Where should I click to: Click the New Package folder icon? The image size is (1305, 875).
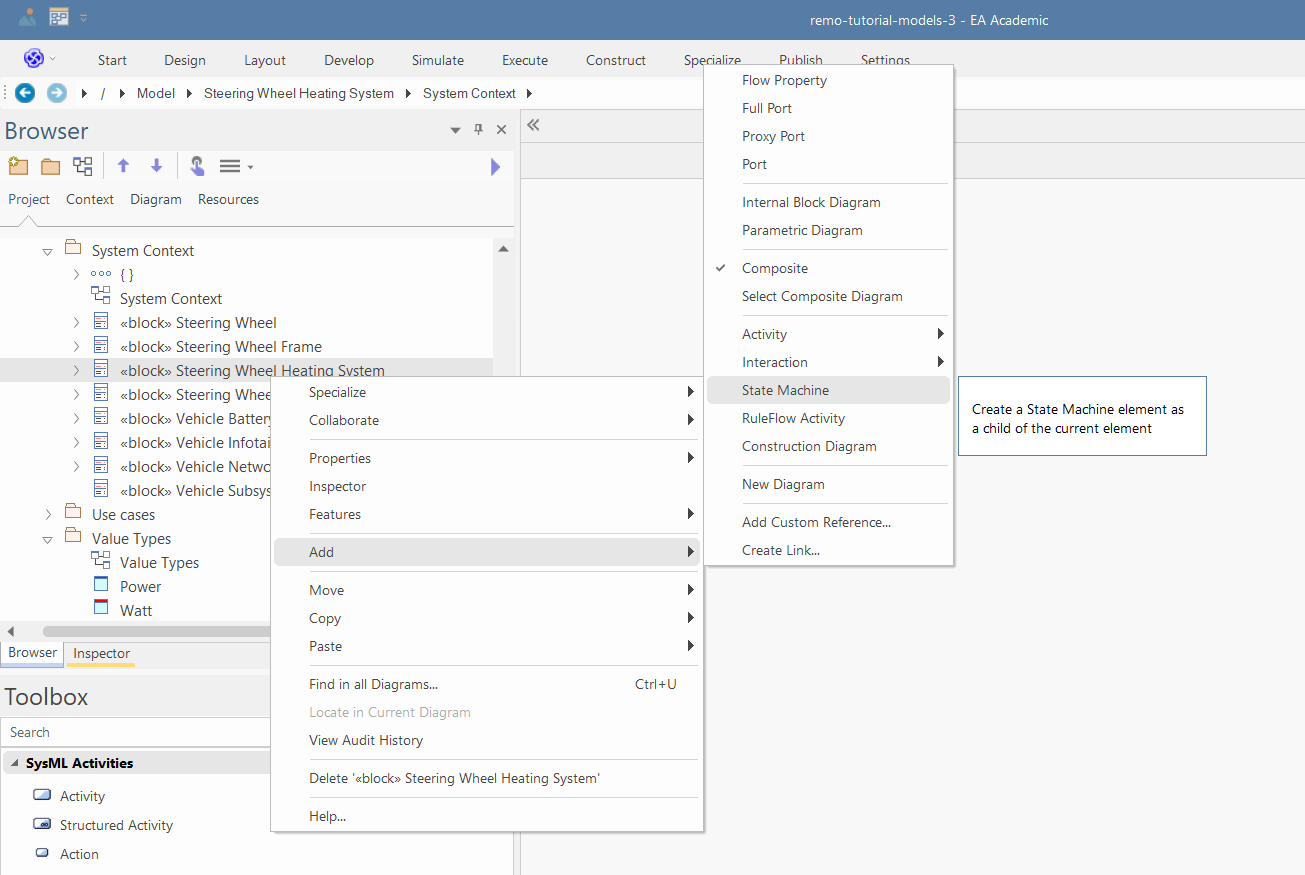pos(50,166)
